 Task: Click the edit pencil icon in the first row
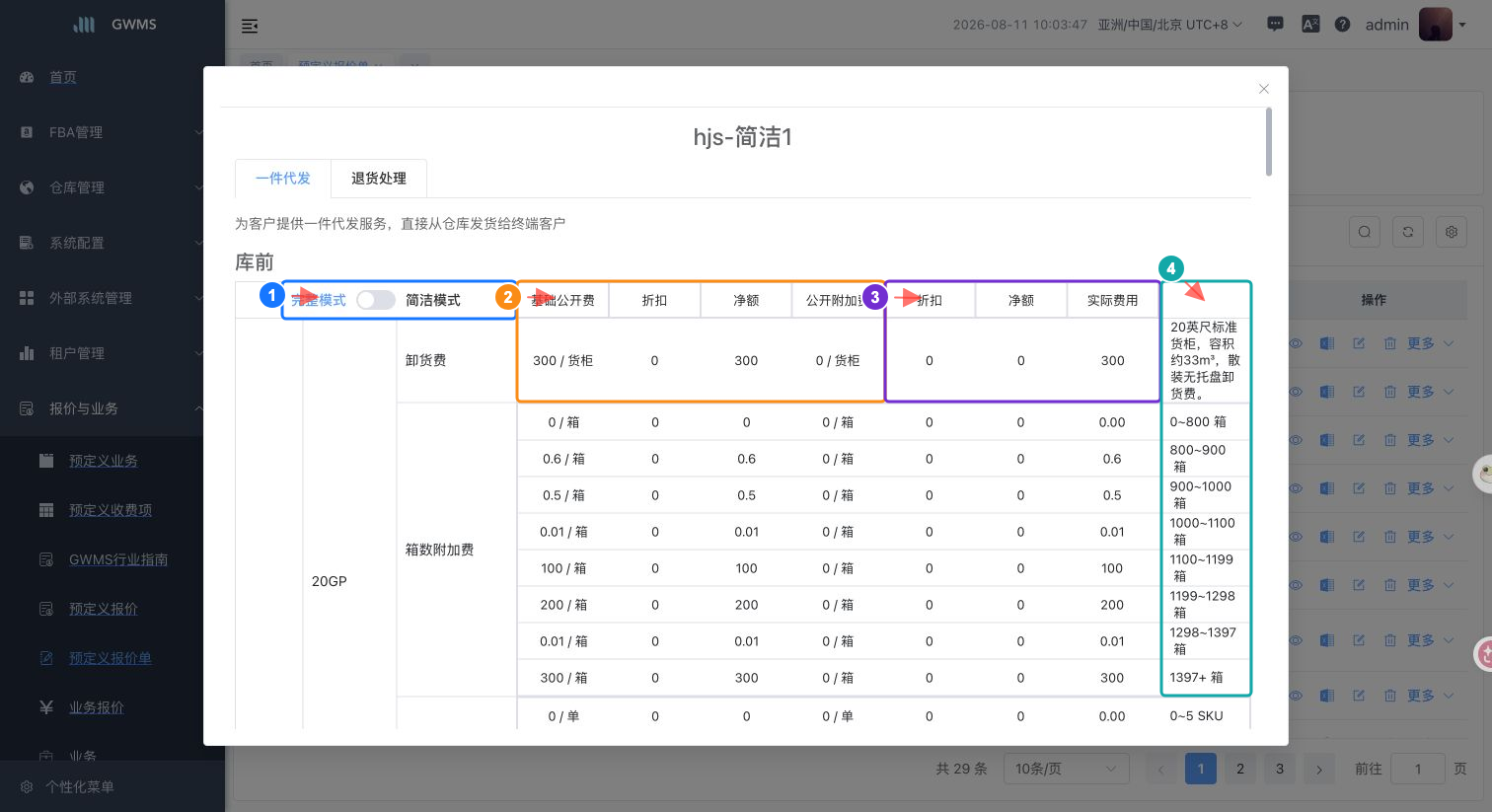(x=1359, y=343)
